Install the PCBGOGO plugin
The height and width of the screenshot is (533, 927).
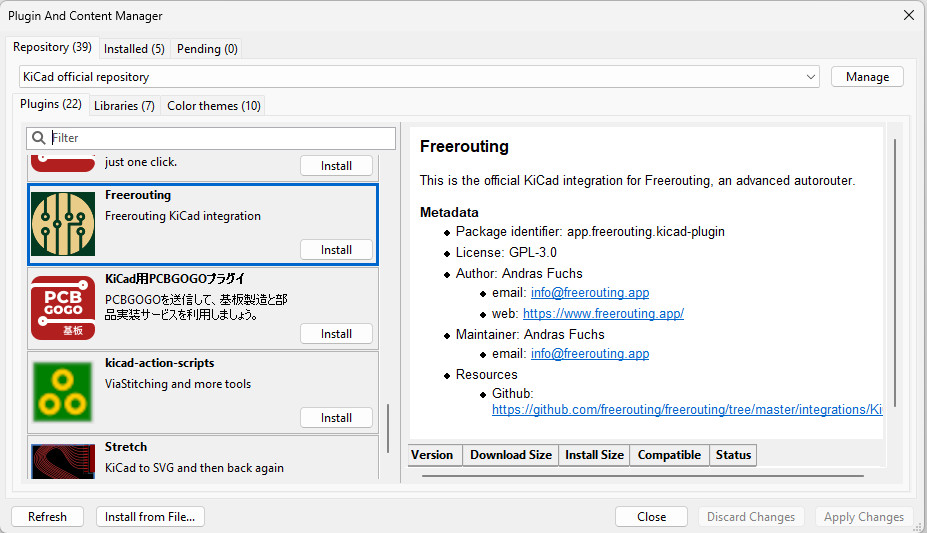pos(336,334)
